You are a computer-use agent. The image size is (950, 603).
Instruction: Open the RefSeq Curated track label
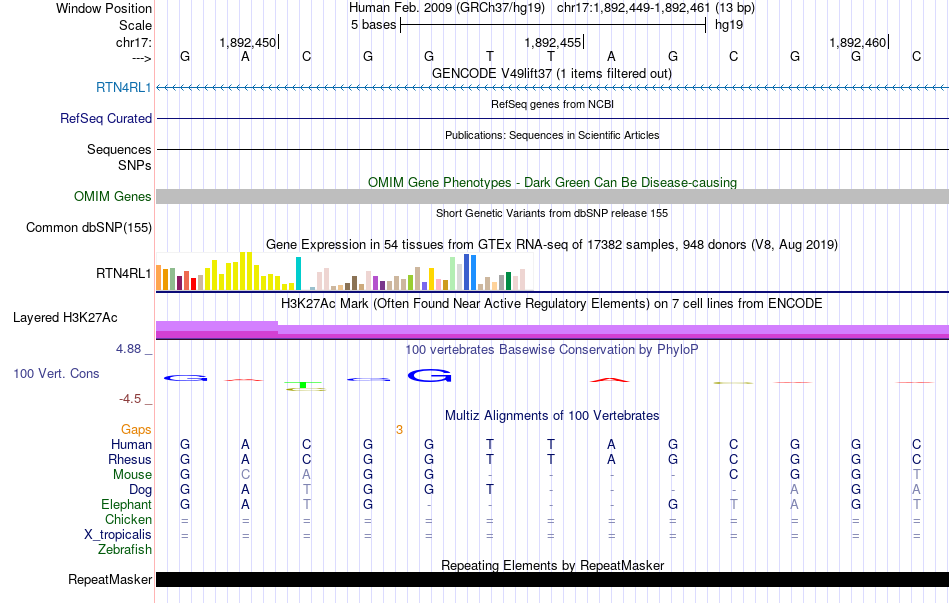pyautogui.click(x=106, y=118)
